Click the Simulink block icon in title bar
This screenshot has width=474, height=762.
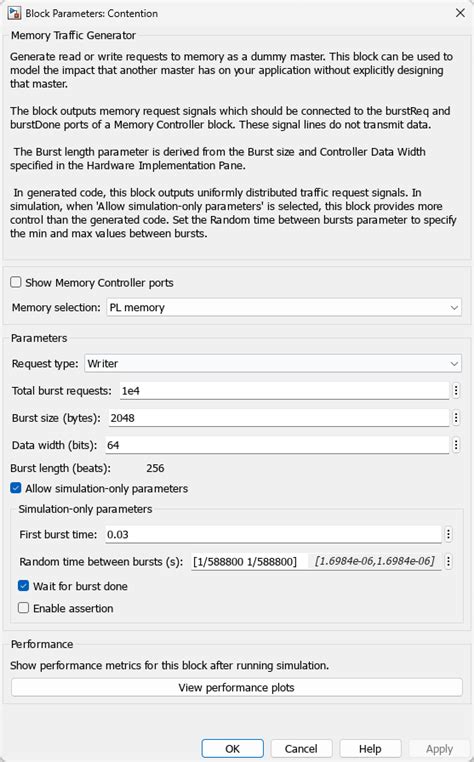(14, 13)
